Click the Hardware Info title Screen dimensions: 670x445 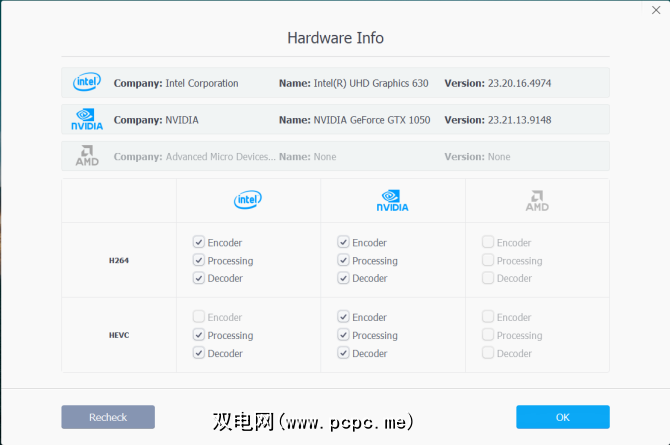coord(335,38)
